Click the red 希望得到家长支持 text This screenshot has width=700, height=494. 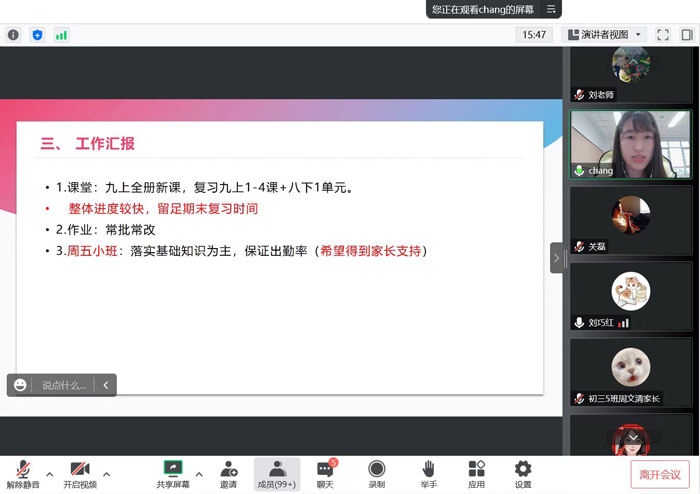[x=371, y=251]
